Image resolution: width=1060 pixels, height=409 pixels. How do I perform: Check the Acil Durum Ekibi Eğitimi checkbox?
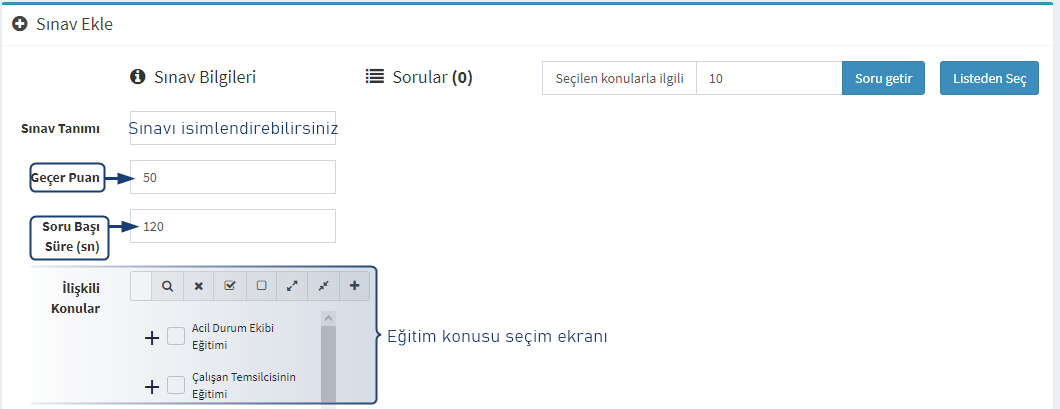(x=176, y=336)
